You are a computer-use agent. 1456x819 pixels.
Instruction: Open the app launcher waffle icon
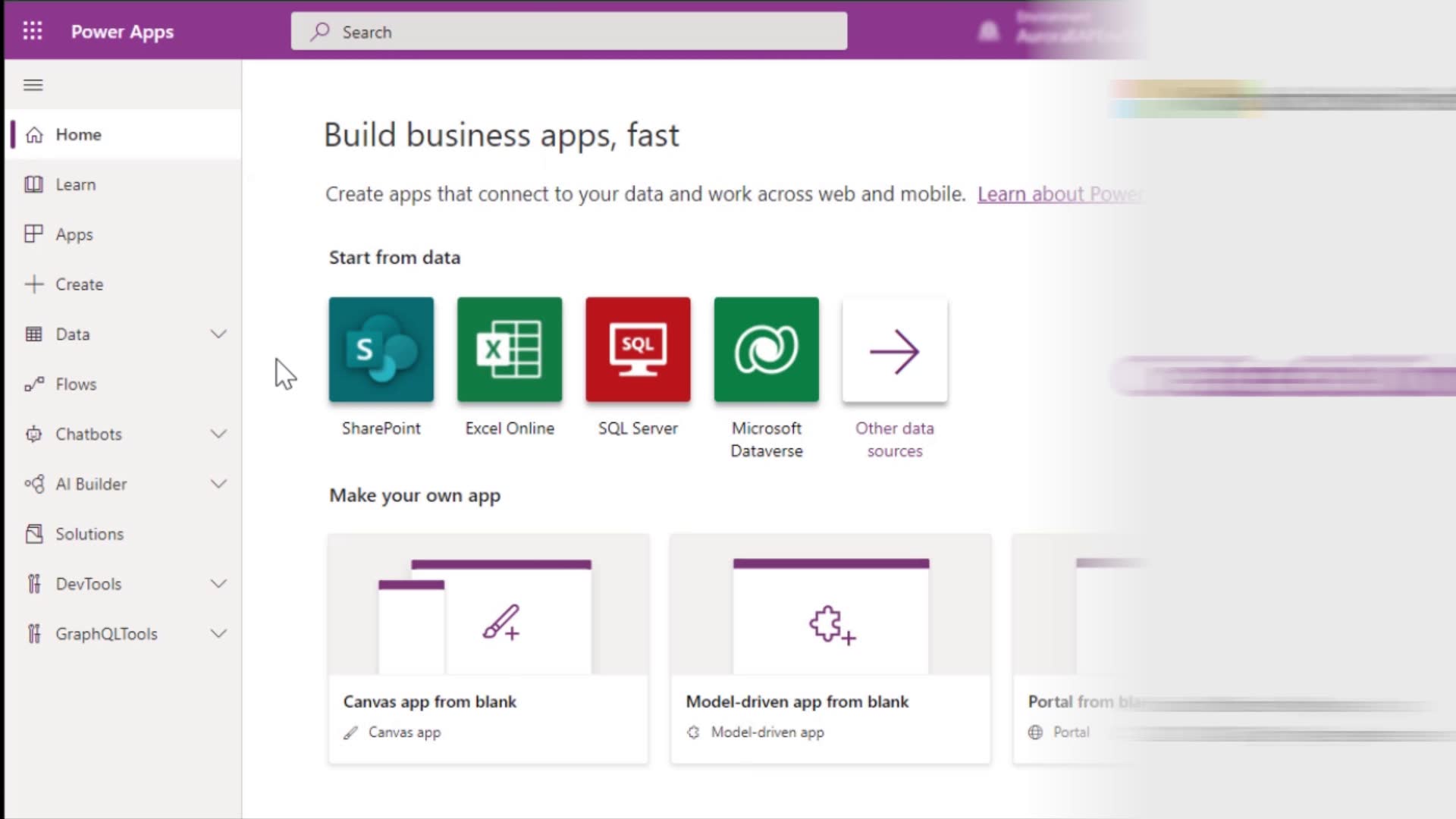33,31
